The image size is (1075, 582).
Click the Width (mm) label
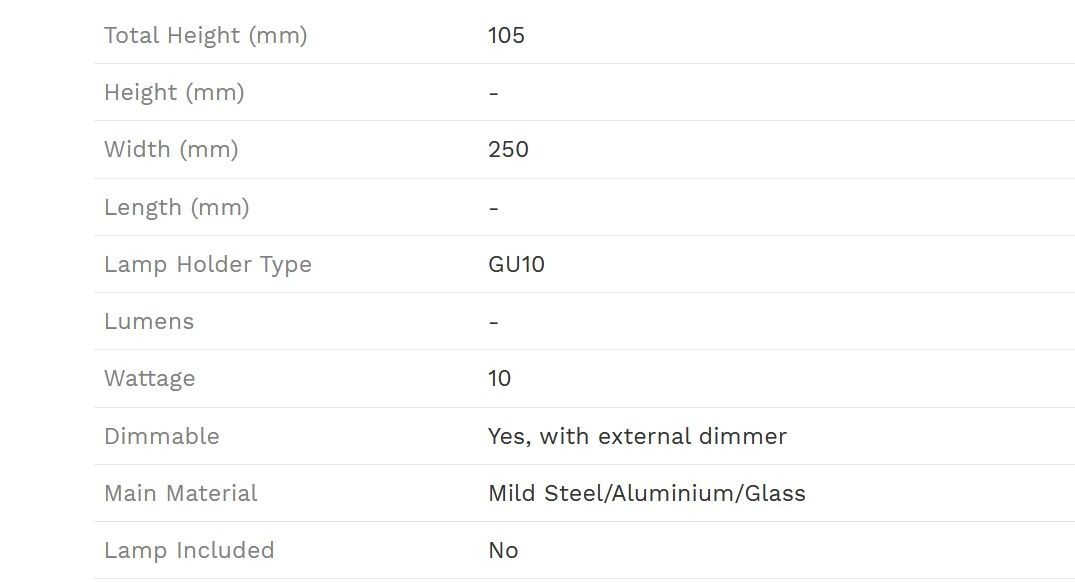click(x=171, y=149)
